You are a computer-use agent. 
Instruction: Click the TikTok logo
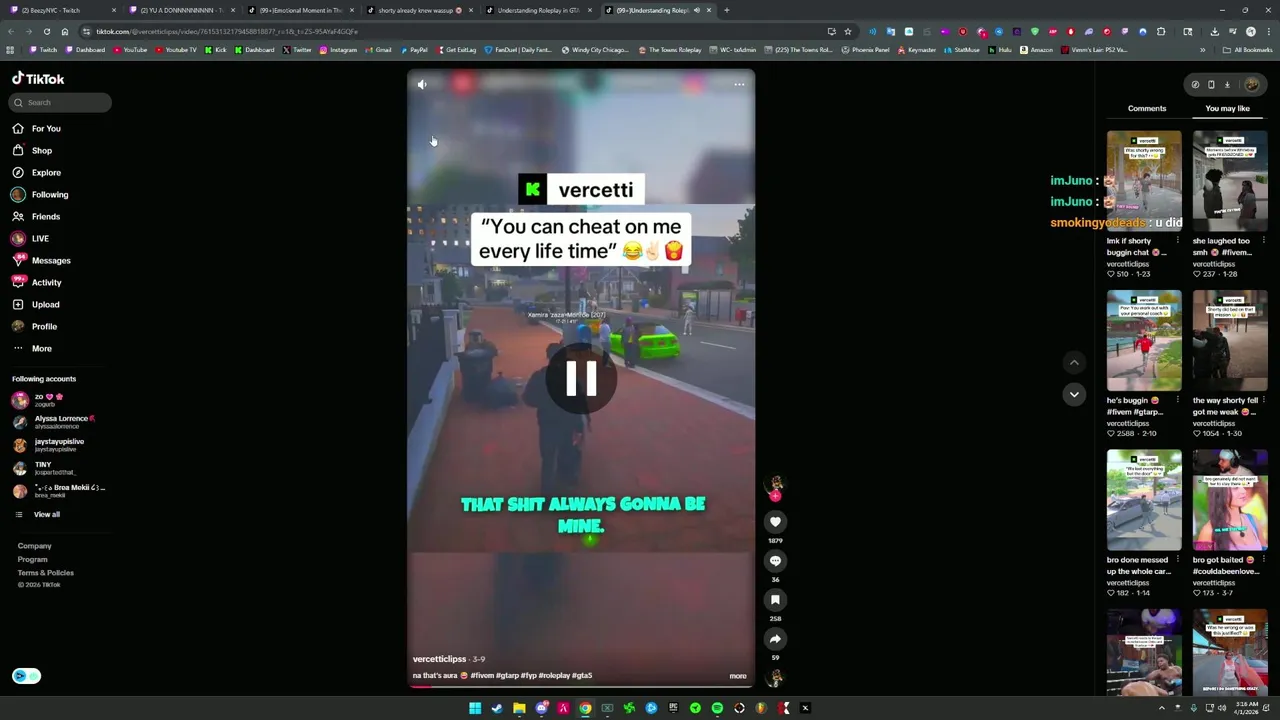38,78
